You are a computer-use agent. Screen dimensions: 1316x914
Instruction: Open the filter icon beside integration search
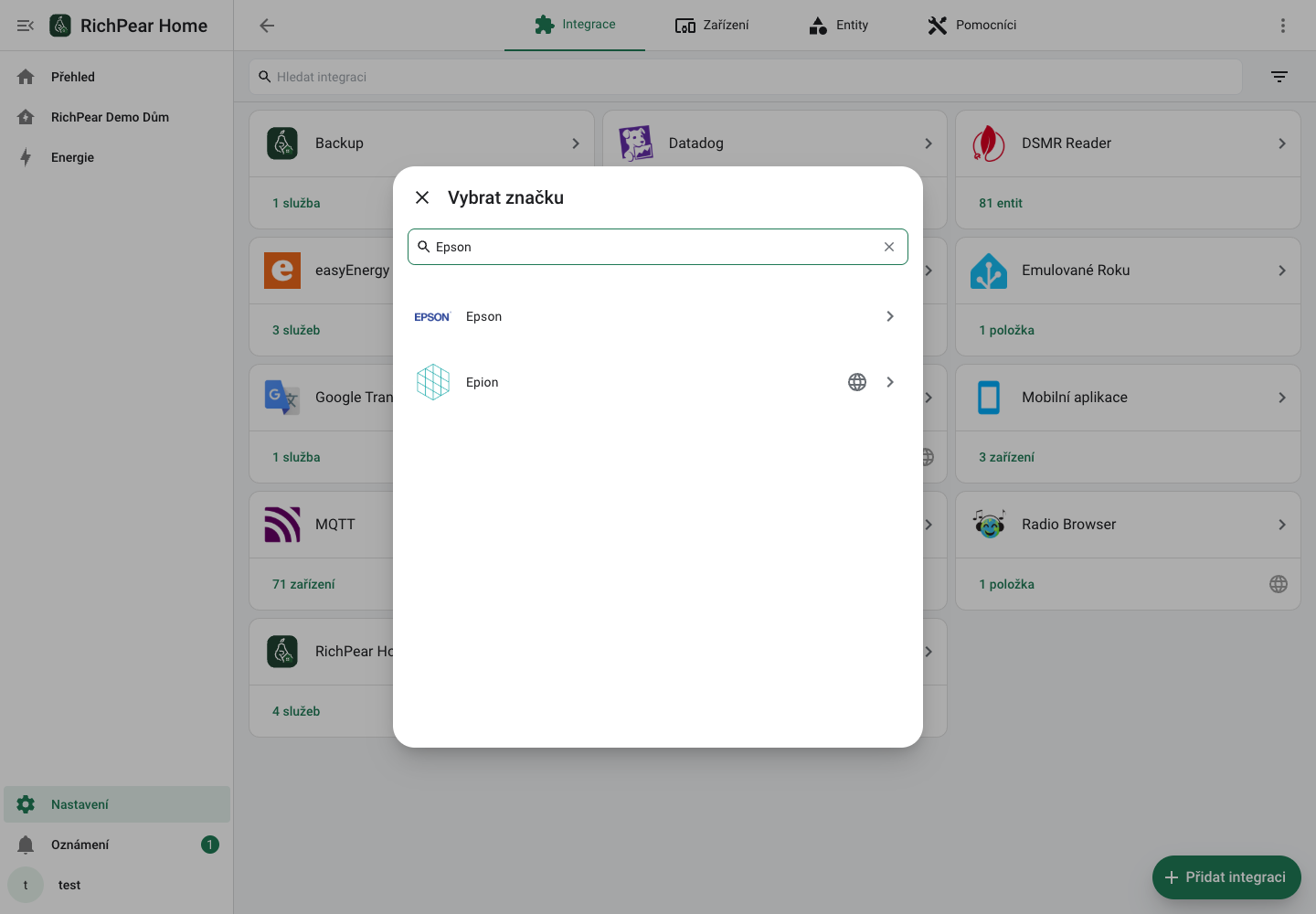[1279, 77]
